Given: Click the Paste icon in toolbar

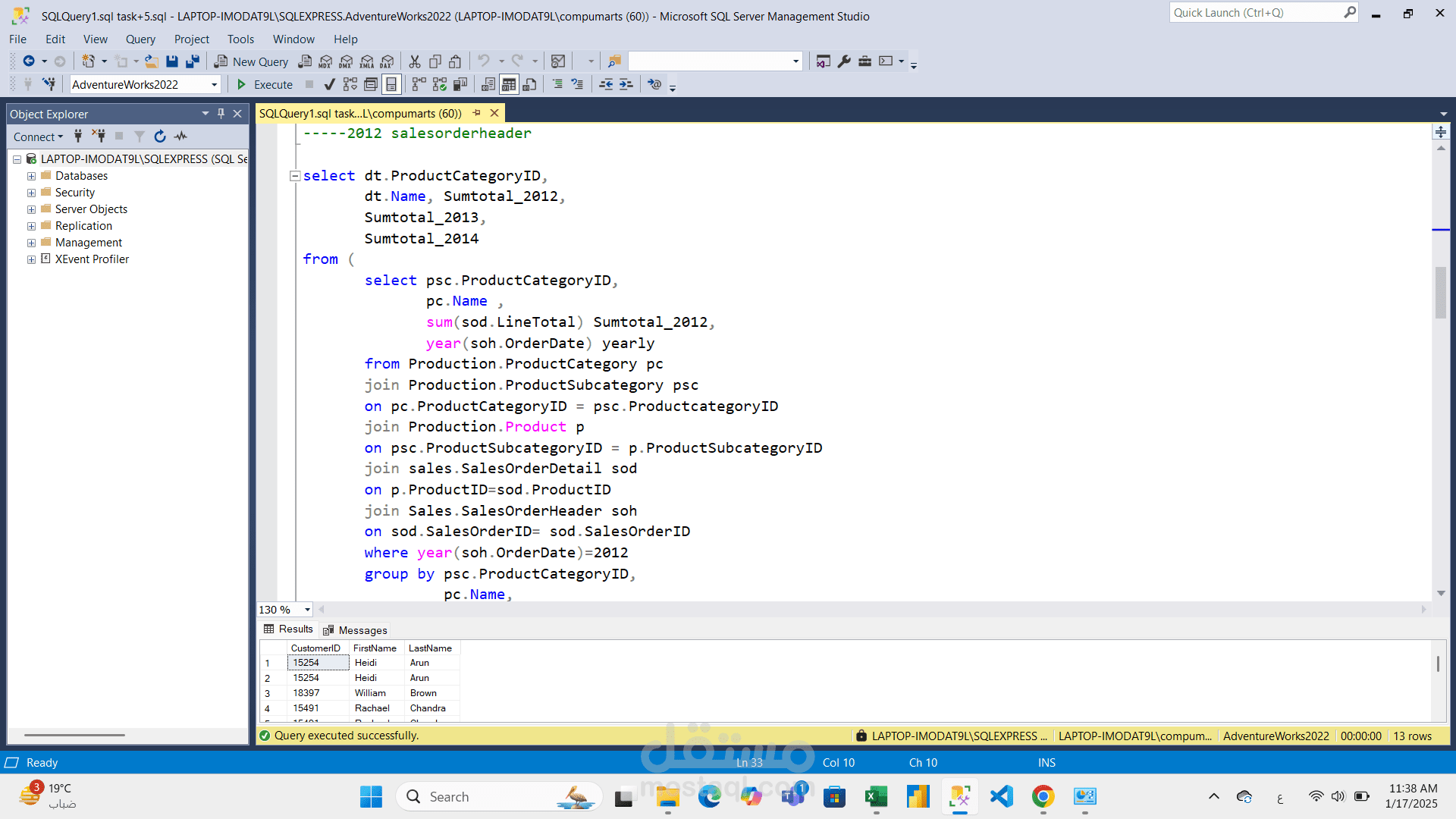Looking at the screenshot, I should click(455, 61).
